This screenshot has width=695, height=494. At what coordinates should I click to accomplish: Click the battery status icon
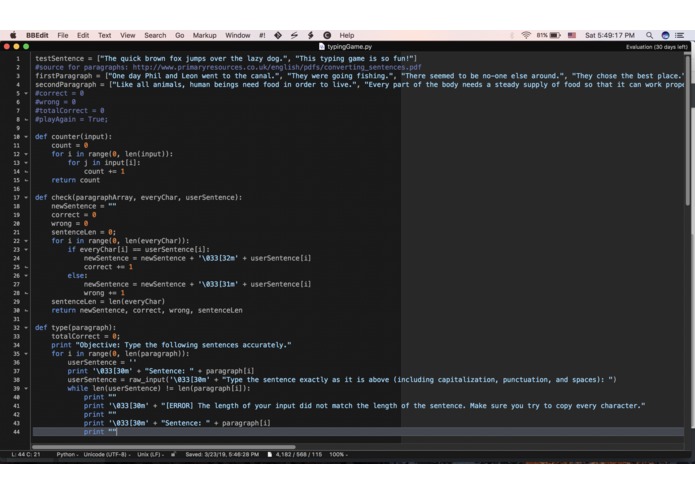(x=555, y=35)
